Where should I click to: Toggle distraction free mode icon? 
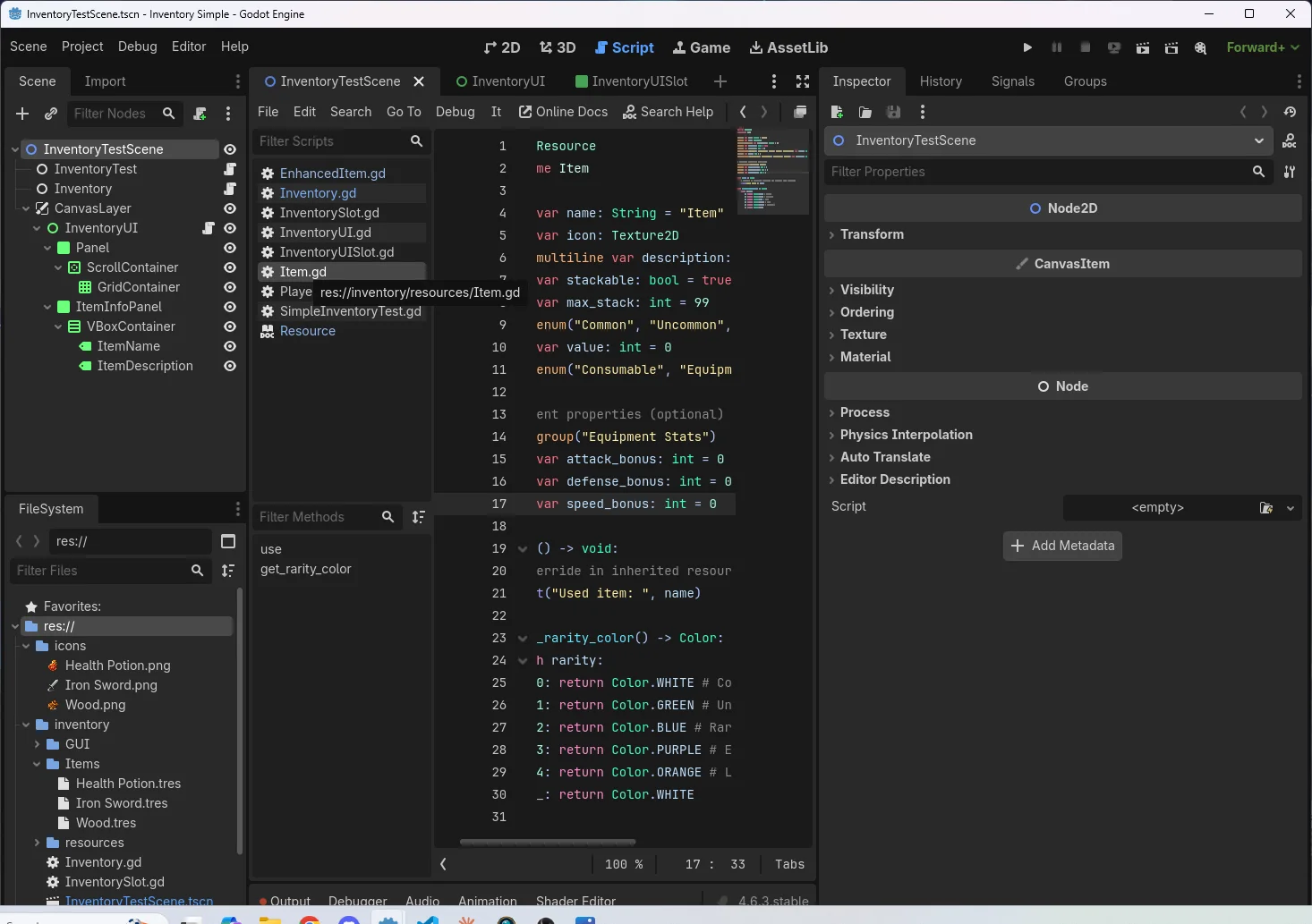click(803, 81)
